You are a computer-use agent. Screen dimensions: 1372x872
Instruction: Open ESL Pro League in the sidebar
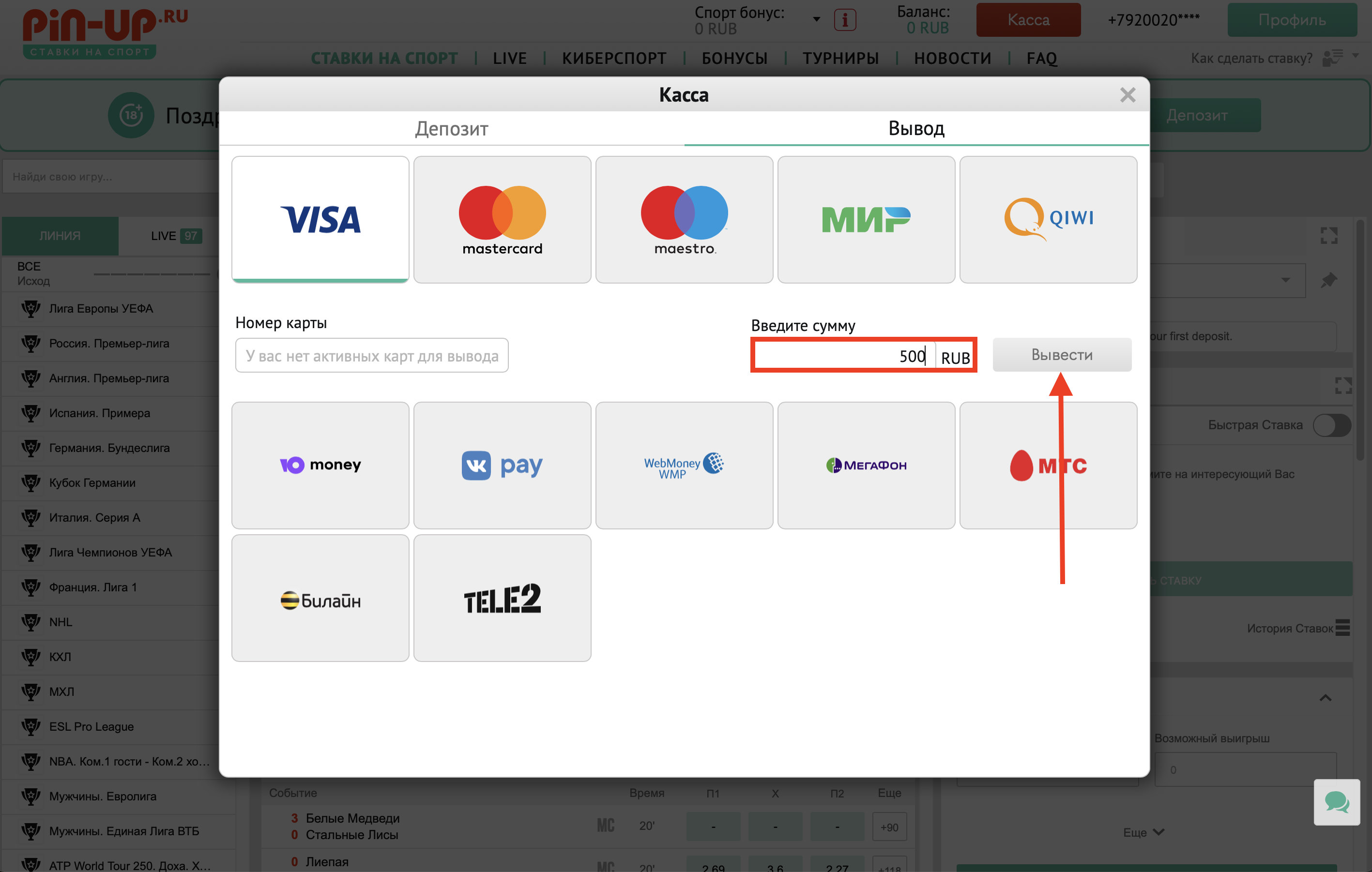(x=91, y=727)
